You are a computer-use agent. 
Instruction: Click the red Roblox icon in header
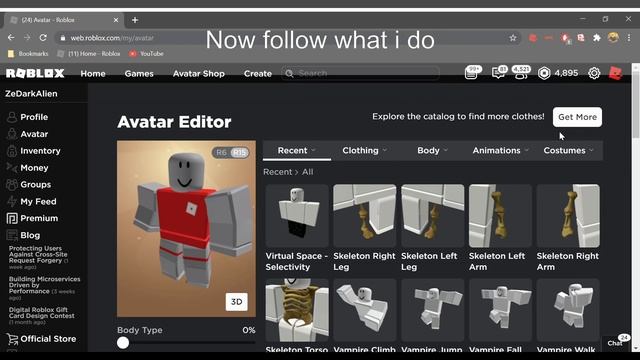[x=616, y=73]
